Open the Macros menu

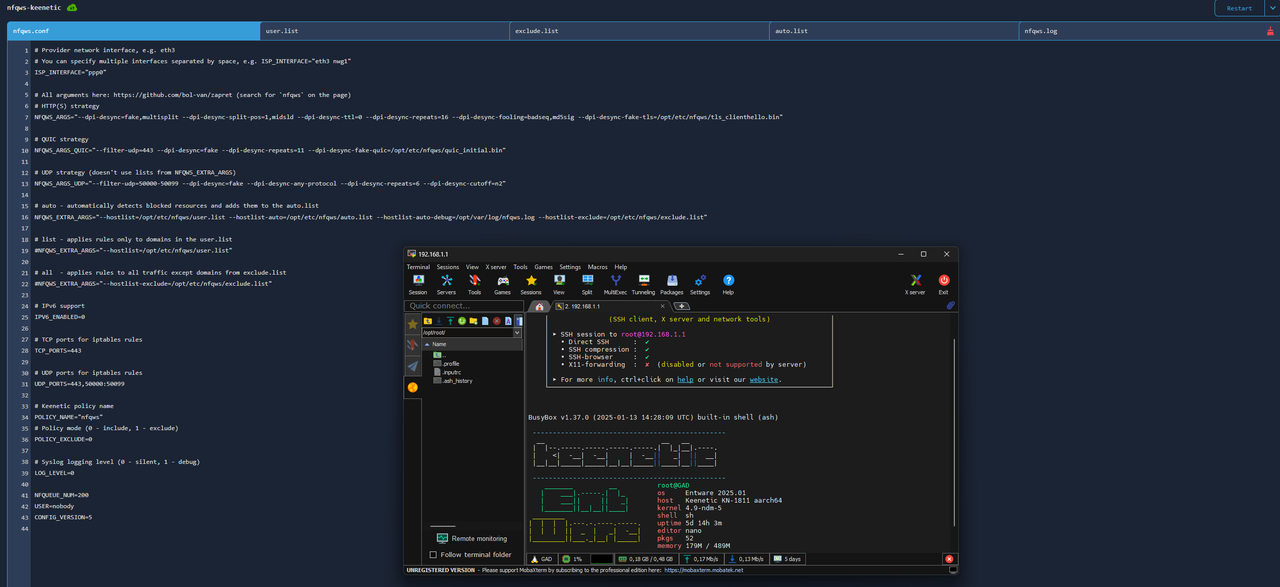(597, 267)
